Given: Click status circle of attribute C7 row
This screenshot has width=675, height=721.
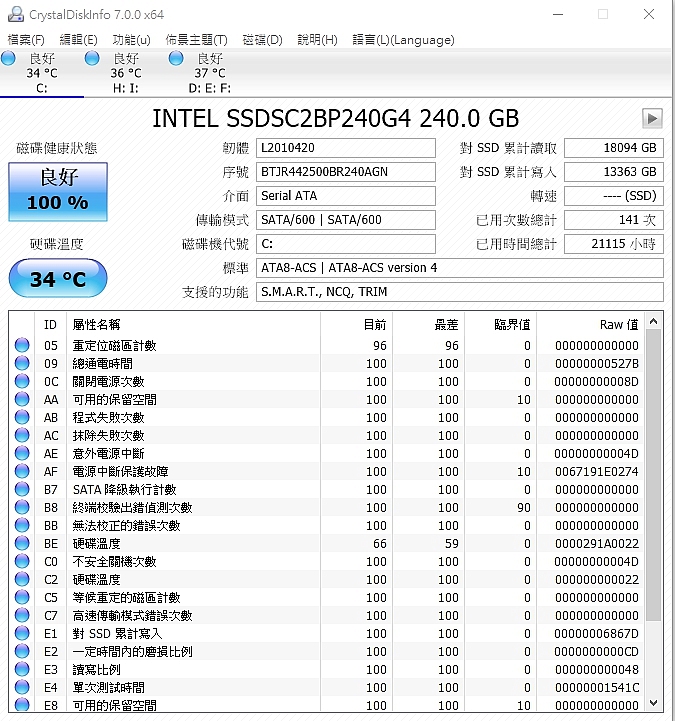Looking at the screenshot, I should tap(22, 615).
